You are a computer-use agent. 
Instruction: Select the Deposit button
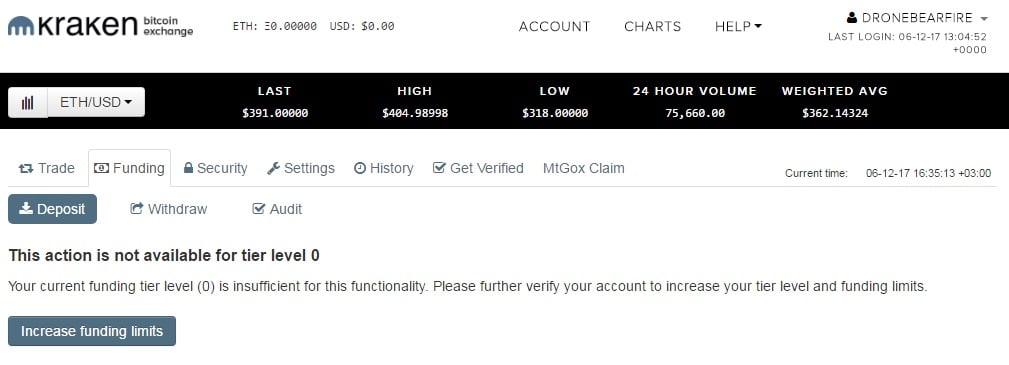52,209
